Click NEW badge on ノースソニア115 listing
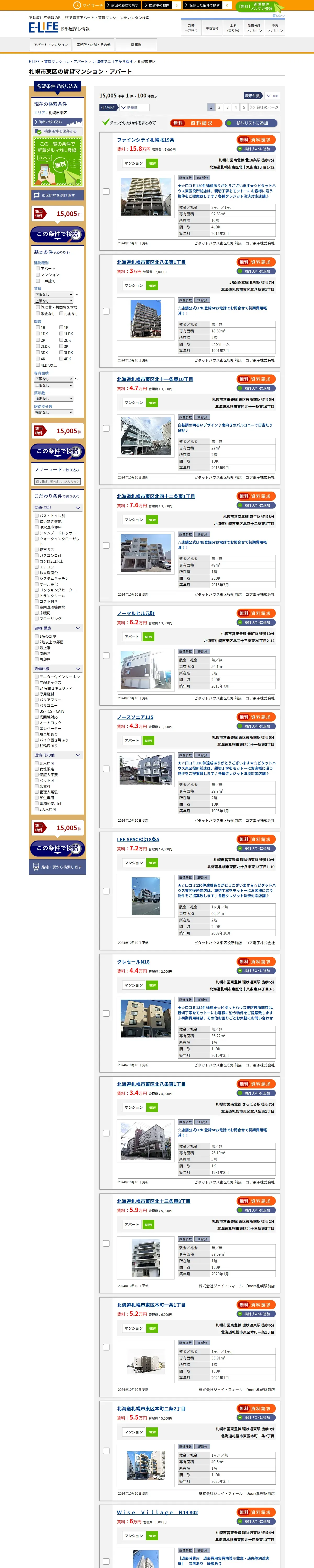Viewport: 314px width, 1568px height. tap(148, 741)
